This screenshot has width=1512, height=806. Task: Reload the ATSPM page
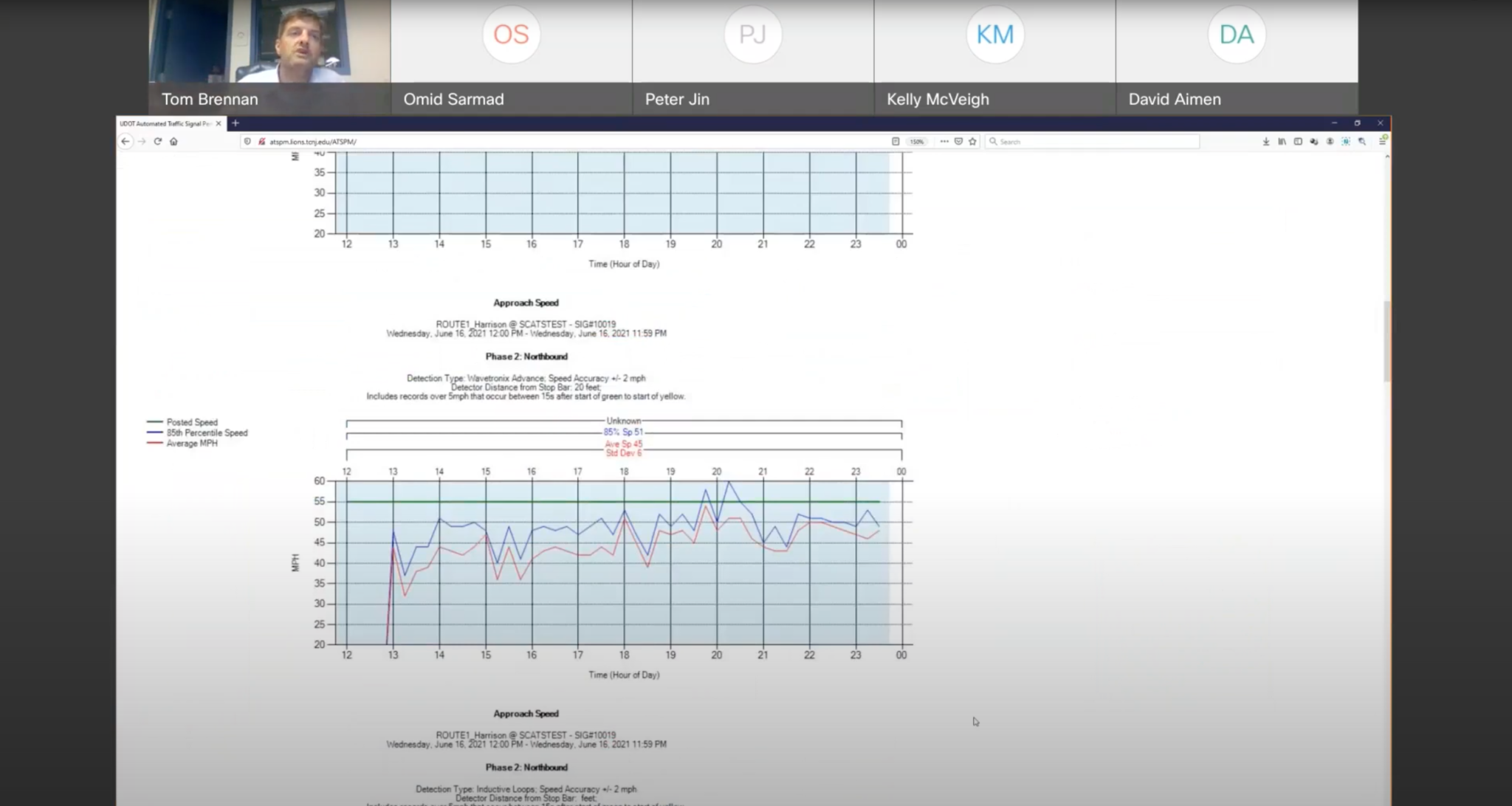157,142
